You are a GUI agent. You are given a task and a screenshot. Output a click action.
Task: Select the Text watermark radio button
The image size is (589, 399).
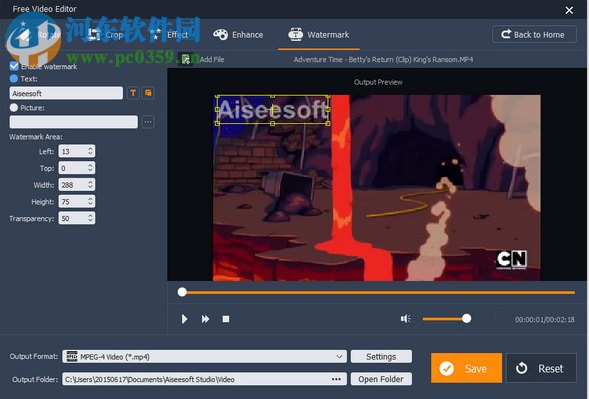pyautogui.click(x=14, y=79)
